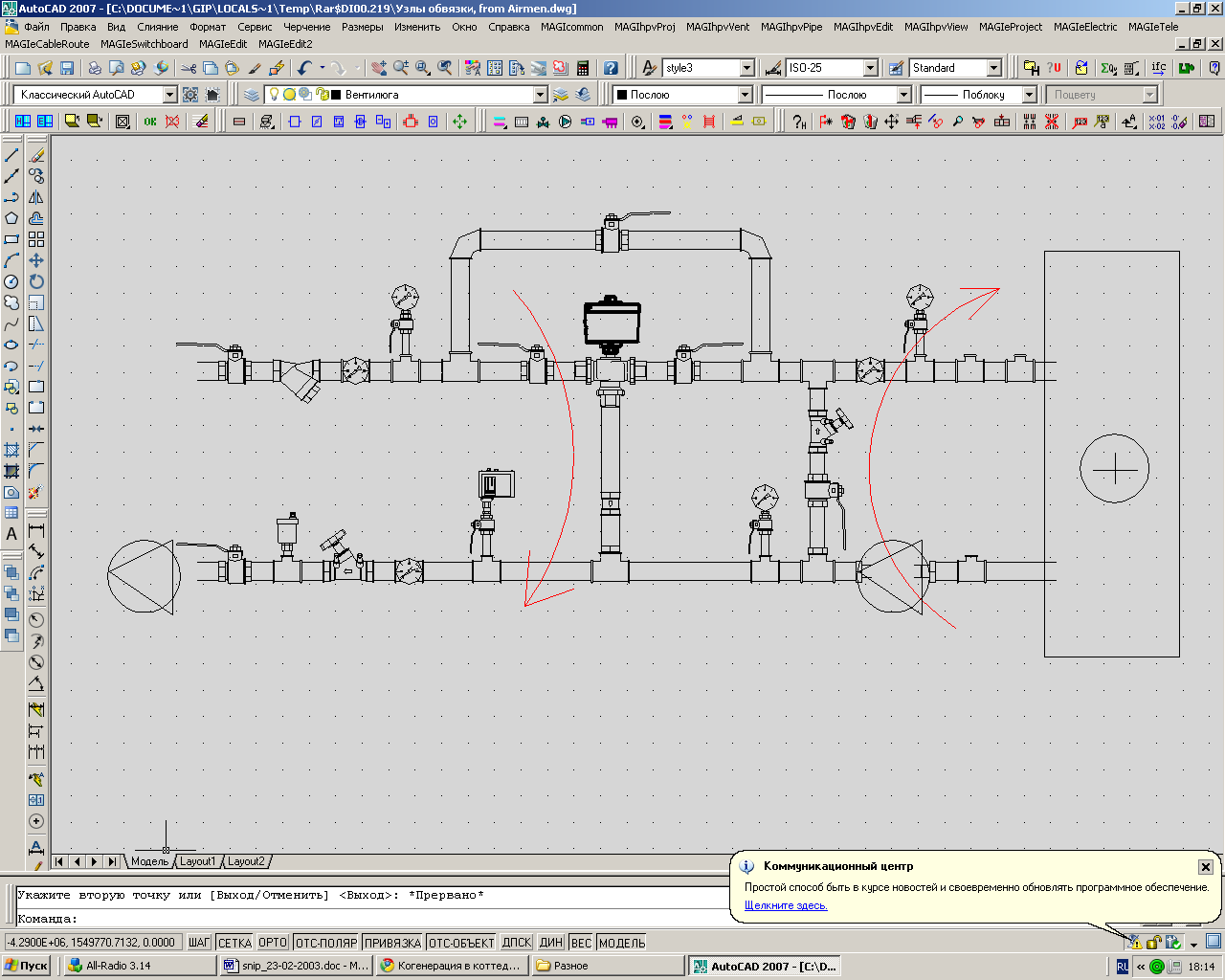Viewport: 1225px width, 980px height.
Task: Pick the Rotate modify tool
Action: [x=36, y=281]
